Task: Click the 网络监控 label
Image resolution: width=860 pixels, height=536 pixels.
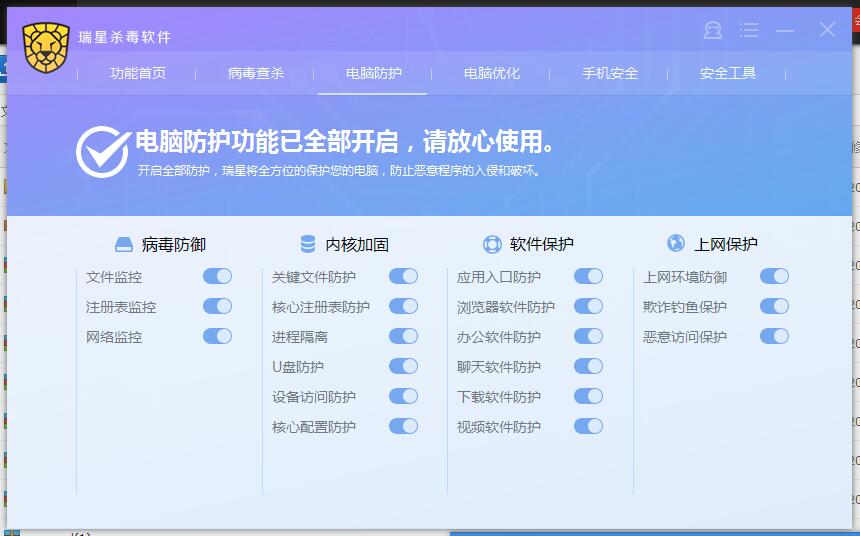Action: pyautogui.click(x=114, y=337)
